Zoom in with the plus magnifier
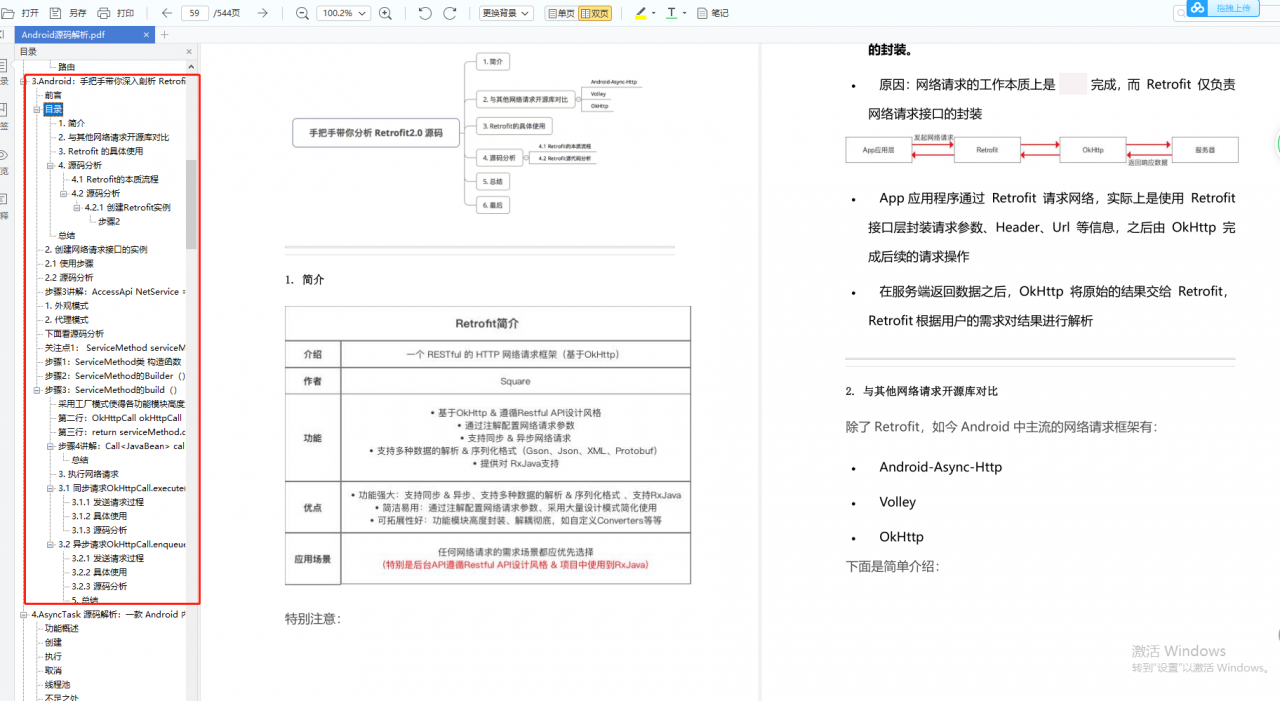The image size is (1280, 701). click(387, 13)
